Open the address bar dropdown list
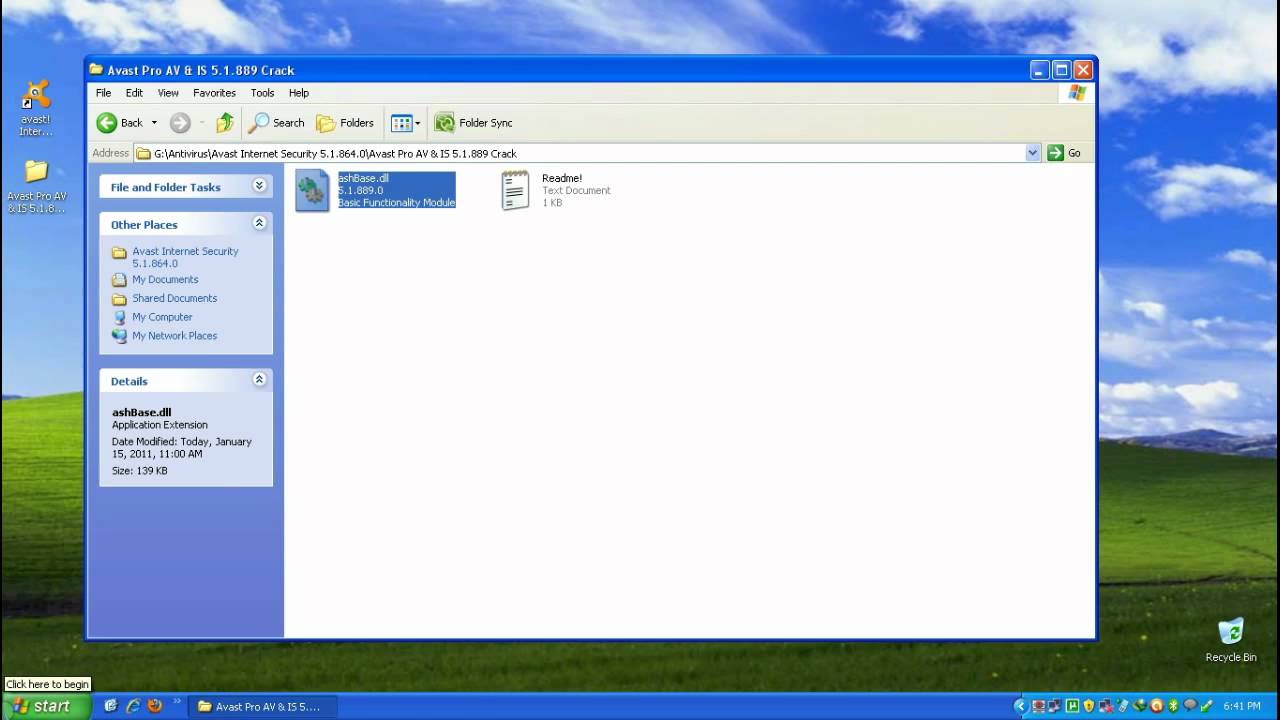This screenshot has width=1280, height=720. (x=1033, y=153)
